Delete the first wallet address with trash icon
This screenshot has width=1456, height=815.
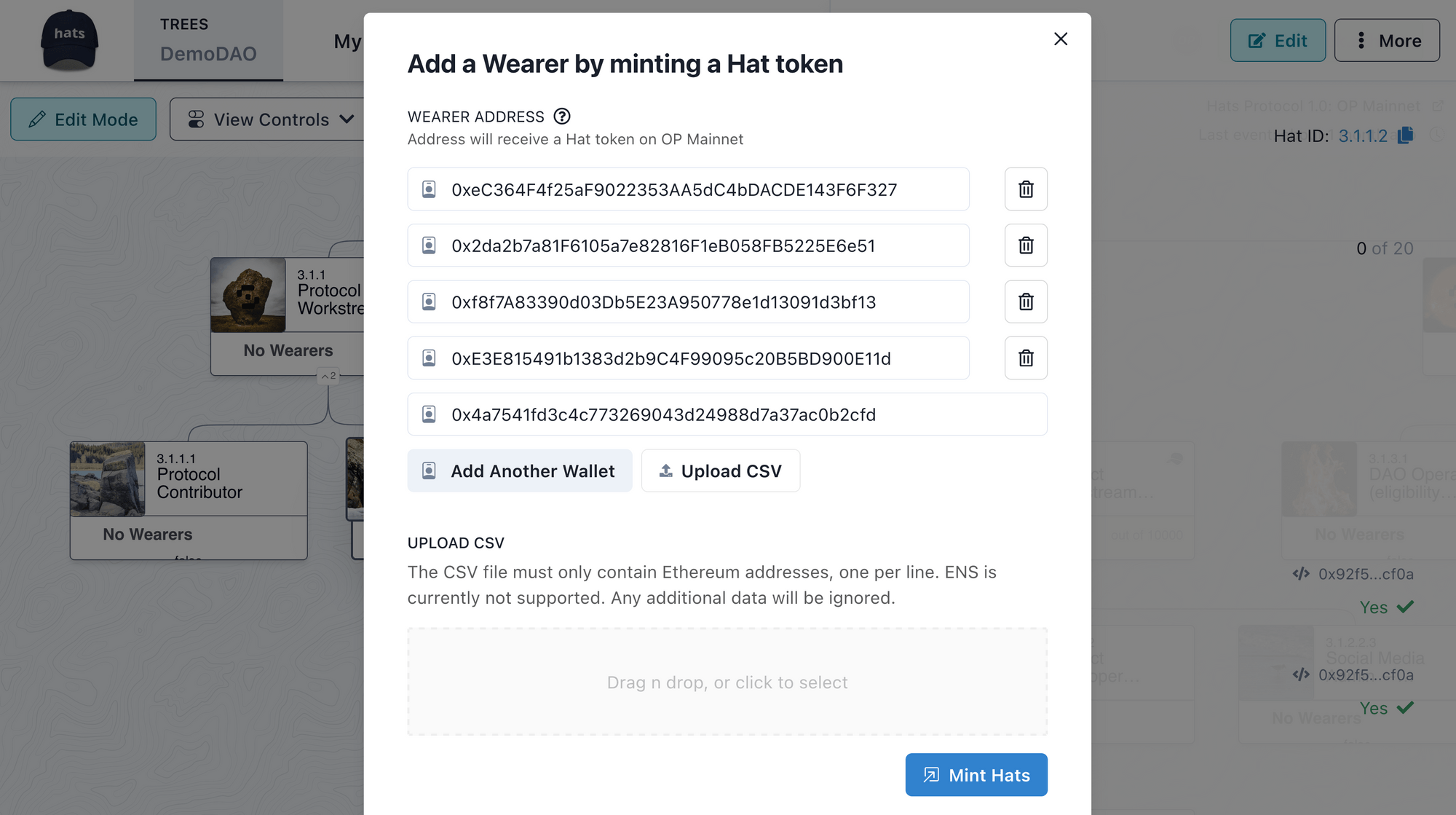click(1025, 189)
